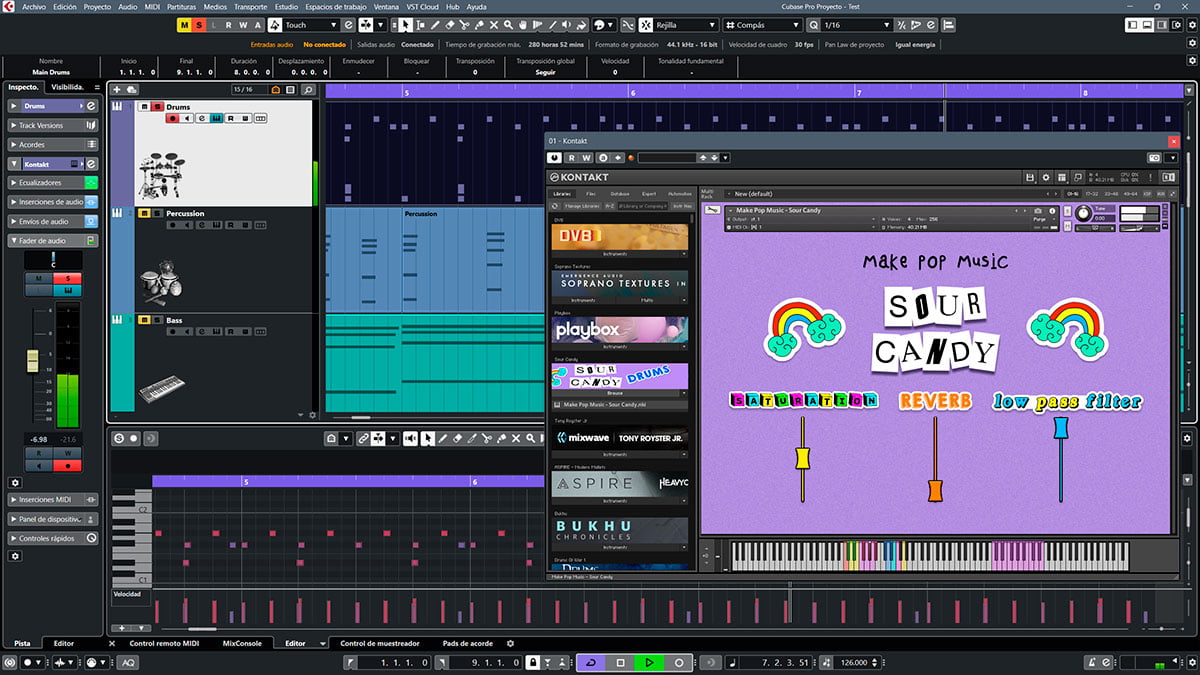This screenshot has width=1200, height=675.
Task: Open the Archivo menu
Action: (x=34, y=6)
